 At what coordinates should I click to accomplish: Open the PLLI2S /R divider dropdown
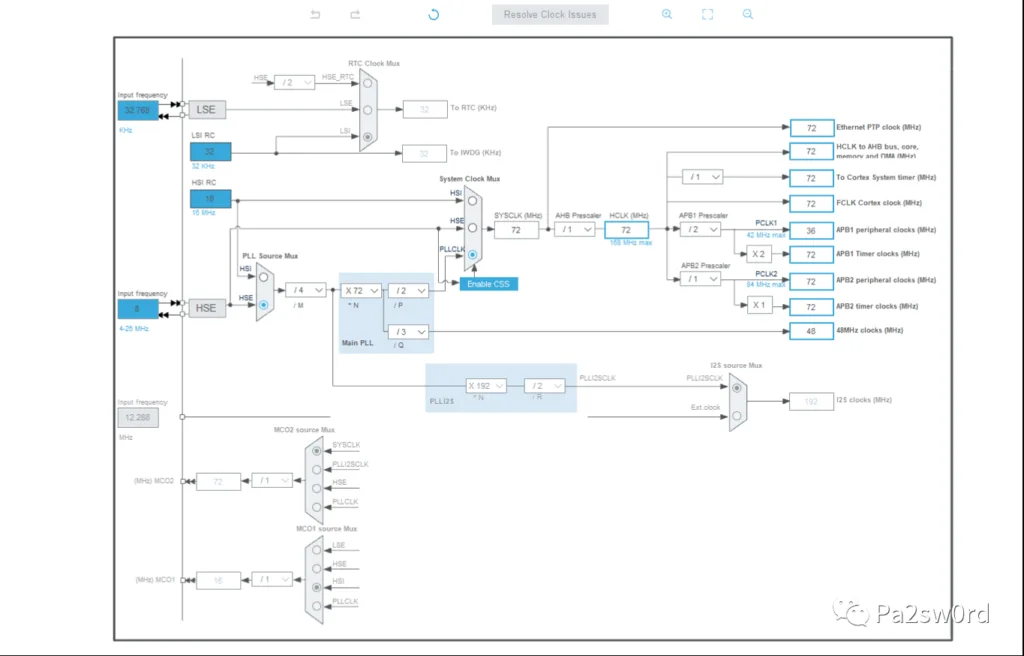coord(545,386)
